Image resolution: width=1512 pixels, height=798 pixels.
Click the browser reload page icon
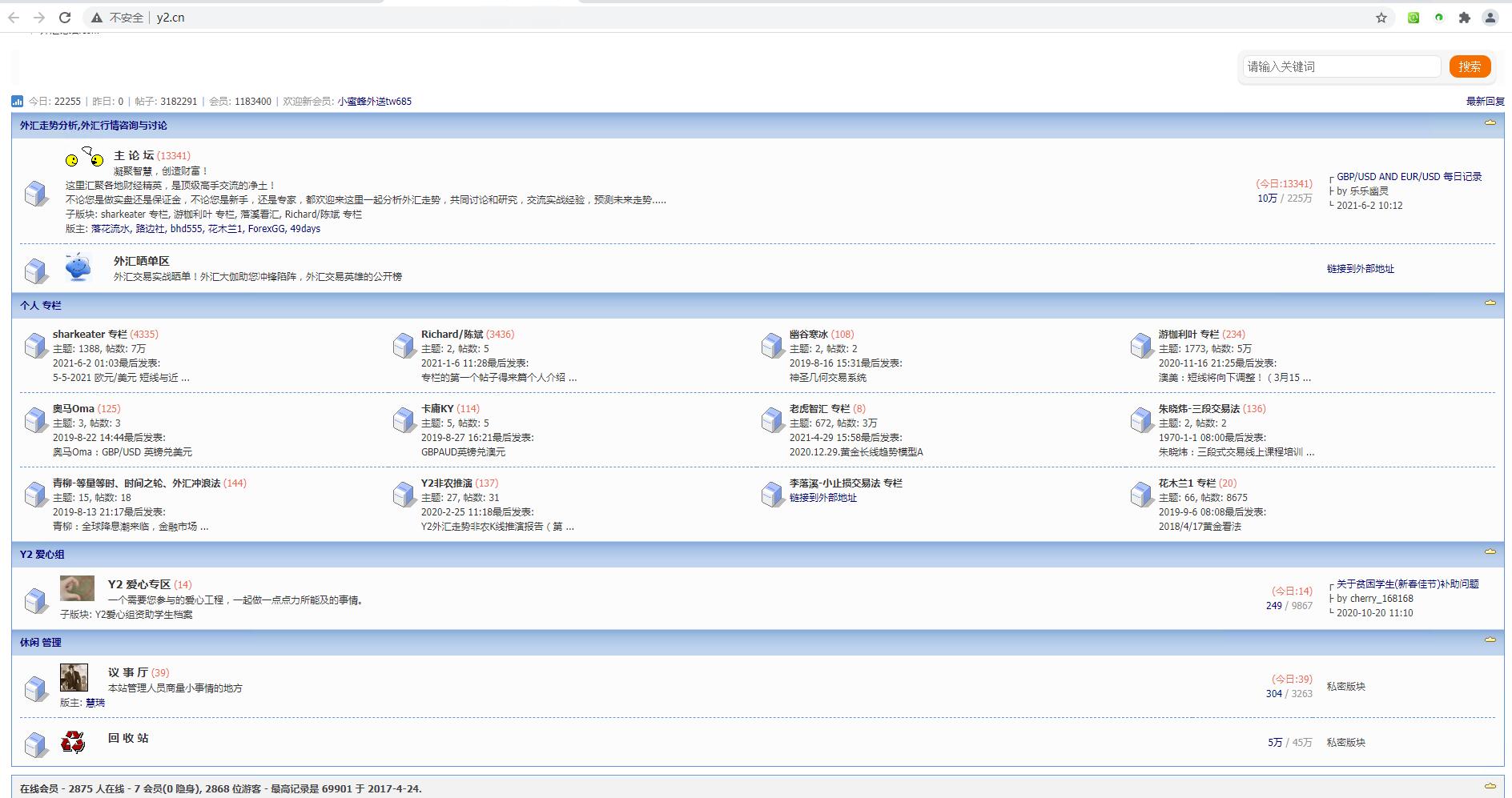click(65, 18)
